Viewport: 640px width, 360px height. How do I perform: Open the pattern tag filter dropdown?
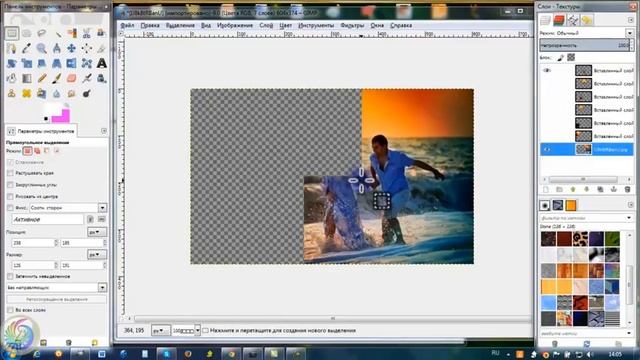point(629,218)
